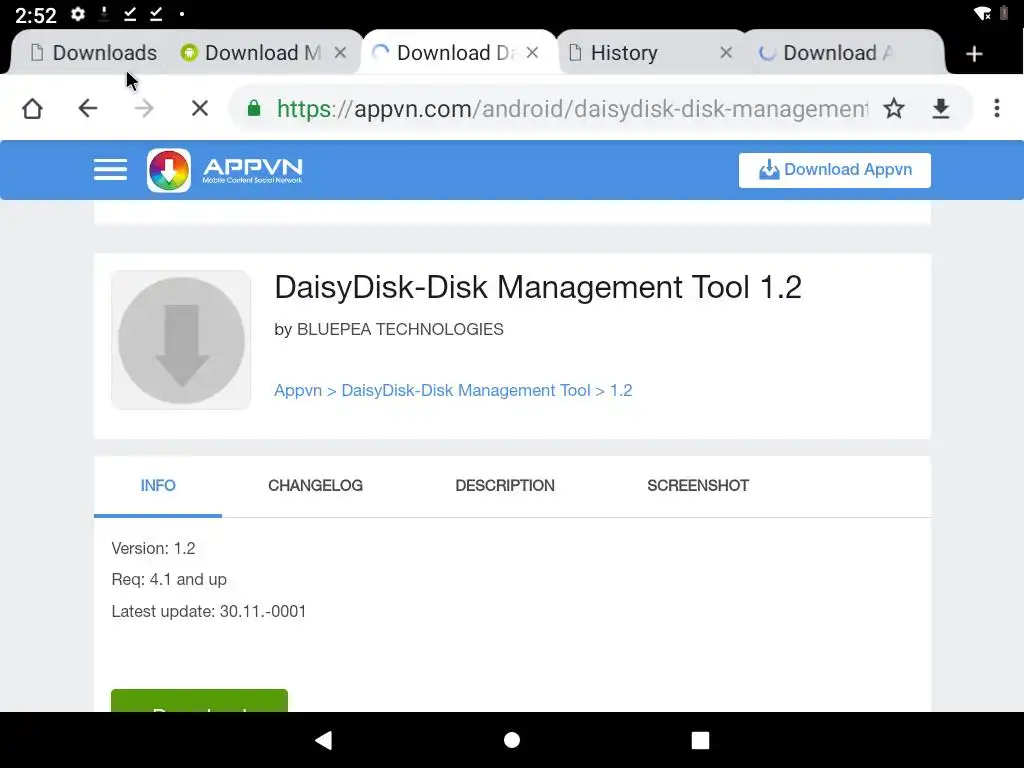Click the DaisyDisk-Disk Management Tool 1.2 title

537,287
